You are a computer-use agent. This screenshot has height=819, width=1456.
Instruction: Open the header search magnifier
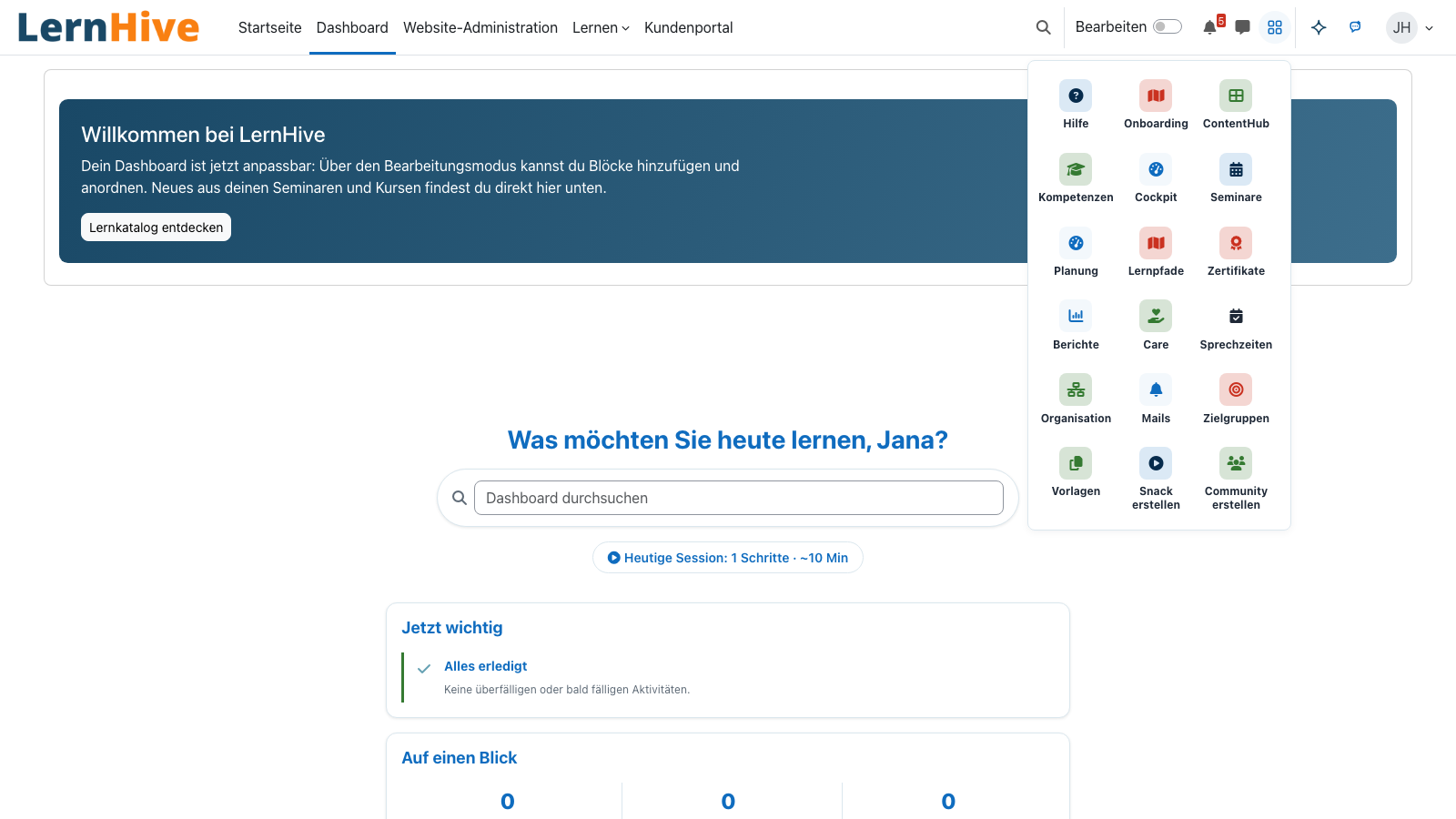tap(1044, 27)
